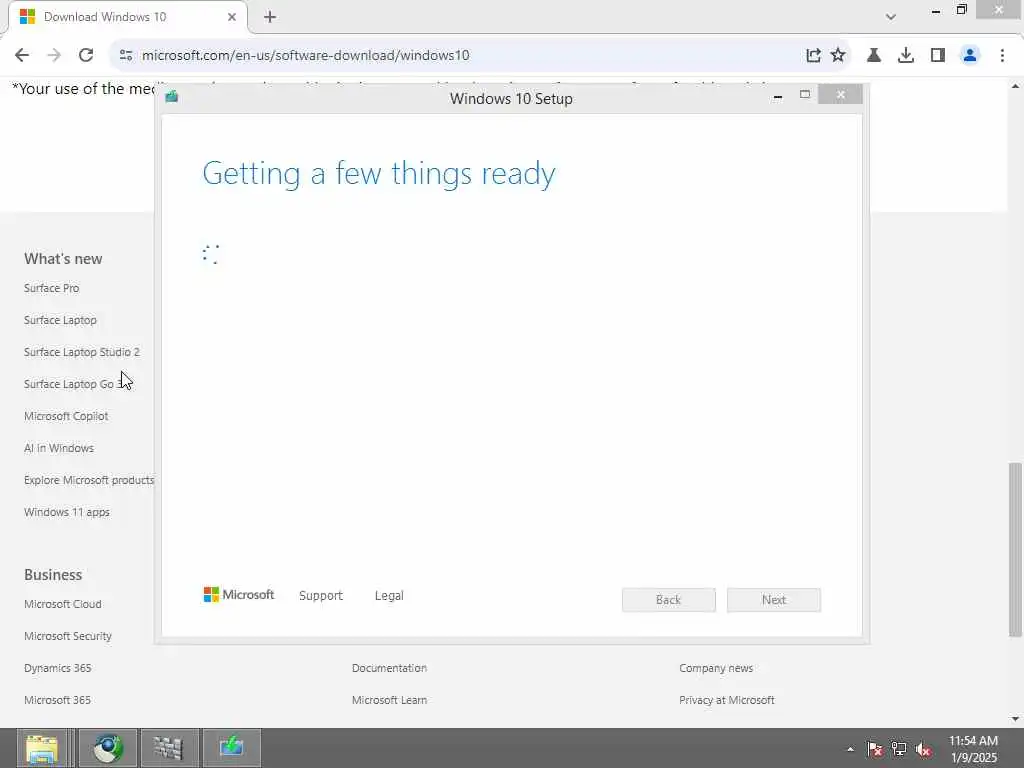Open the Company news footer link
The image size is (1024, 768).
pyautogui.click(x=716, y=668)
